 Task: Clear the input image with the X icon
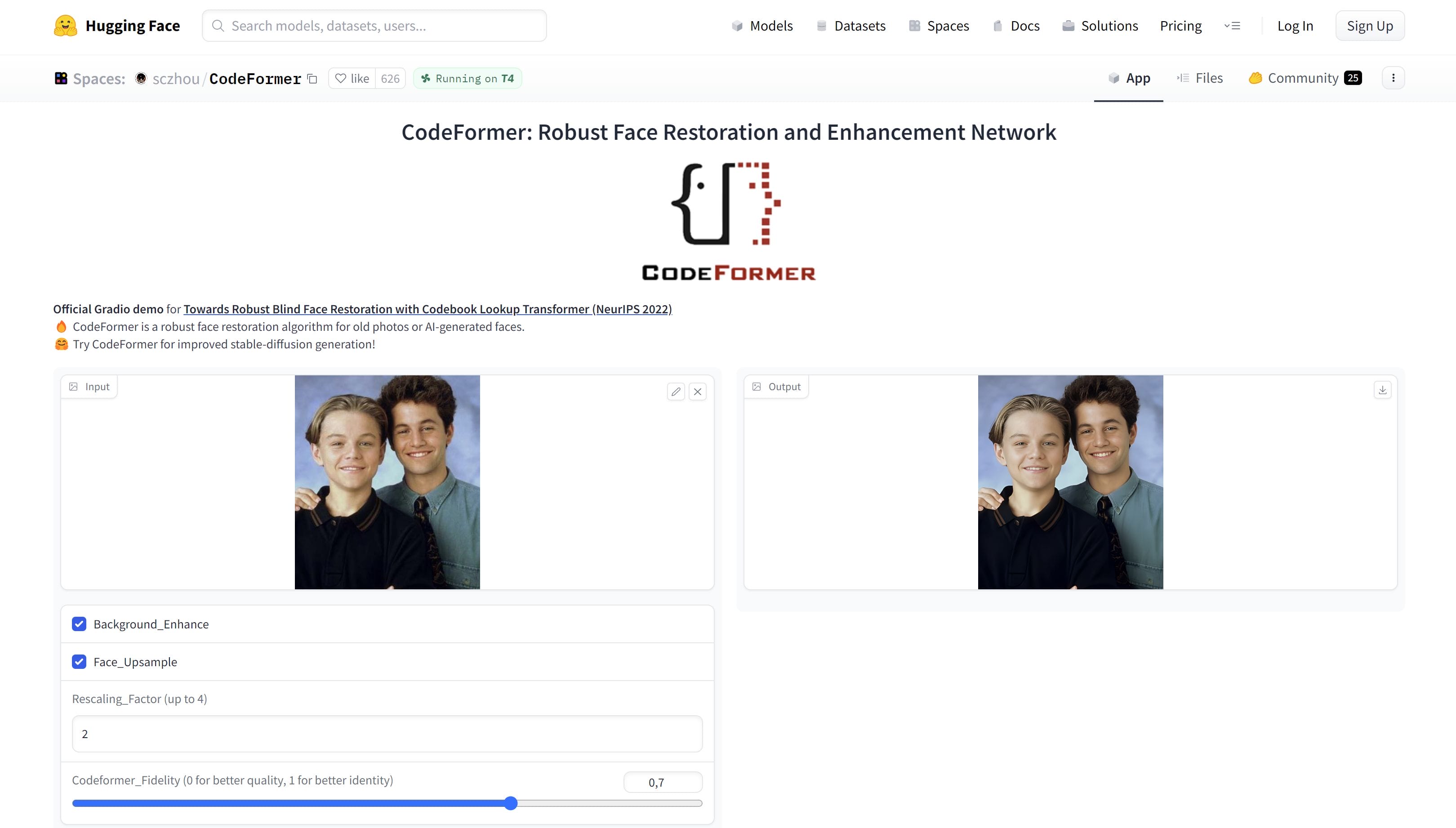[698, 392]
